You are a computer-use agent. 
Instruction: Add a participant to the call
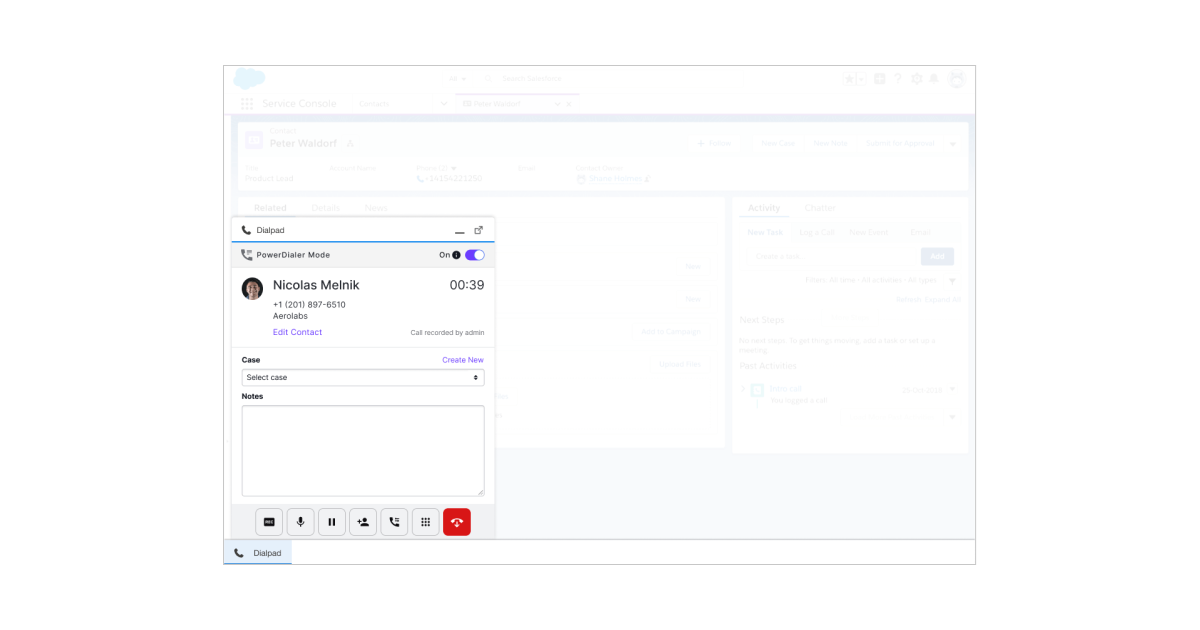click(363, 522)
